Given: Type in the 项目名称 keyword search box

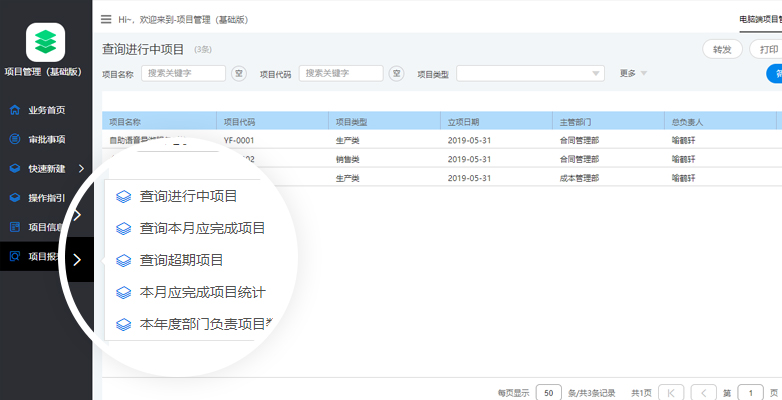Looking at the screenshot, I should 184,73.
